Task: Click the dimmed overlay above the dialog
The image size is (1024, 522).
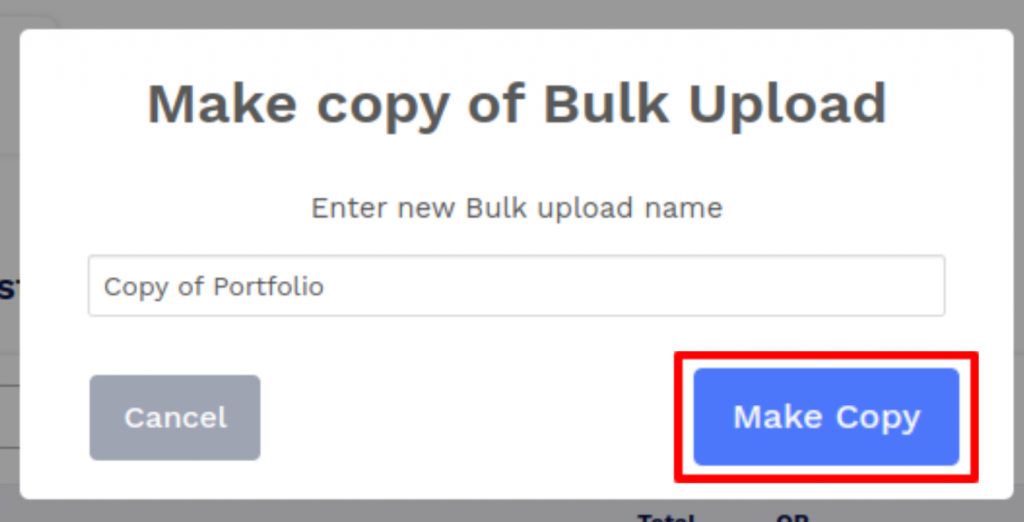Action: click(x=512, y=13)
